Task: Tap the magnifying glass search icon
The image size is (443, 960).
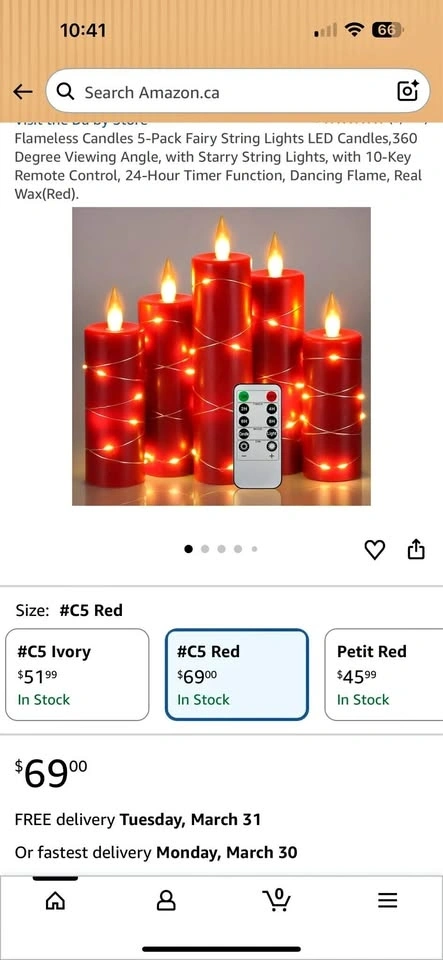Action: 65,92
